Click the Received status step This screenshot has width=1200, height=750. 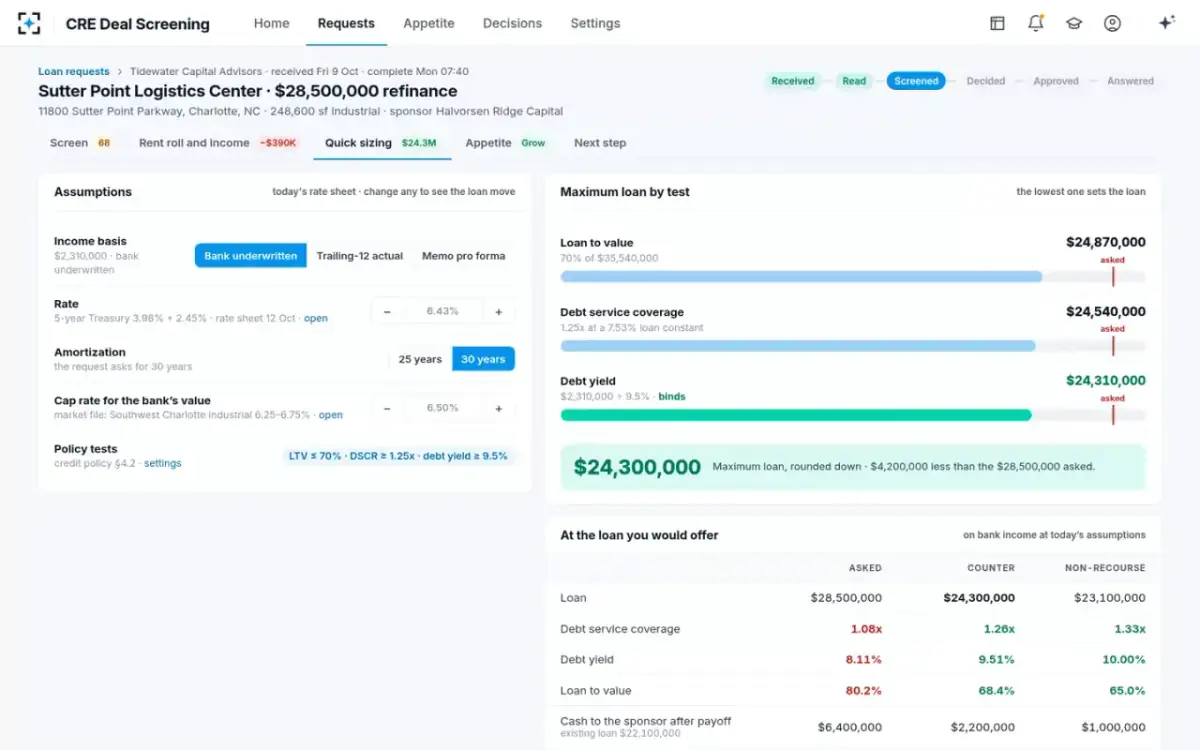(x=793, y=81)
